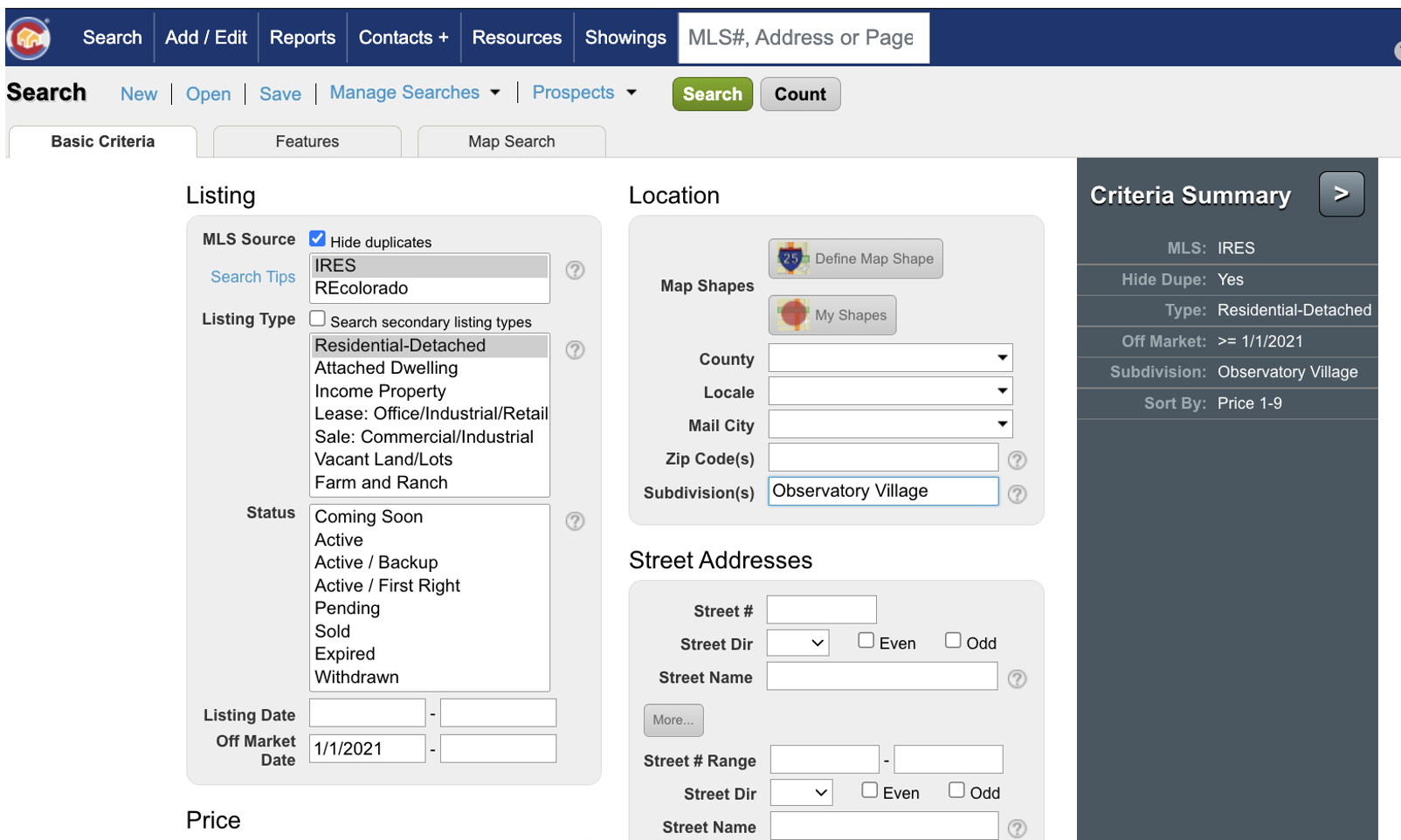Open the Reports menu

tap(302, 38)
